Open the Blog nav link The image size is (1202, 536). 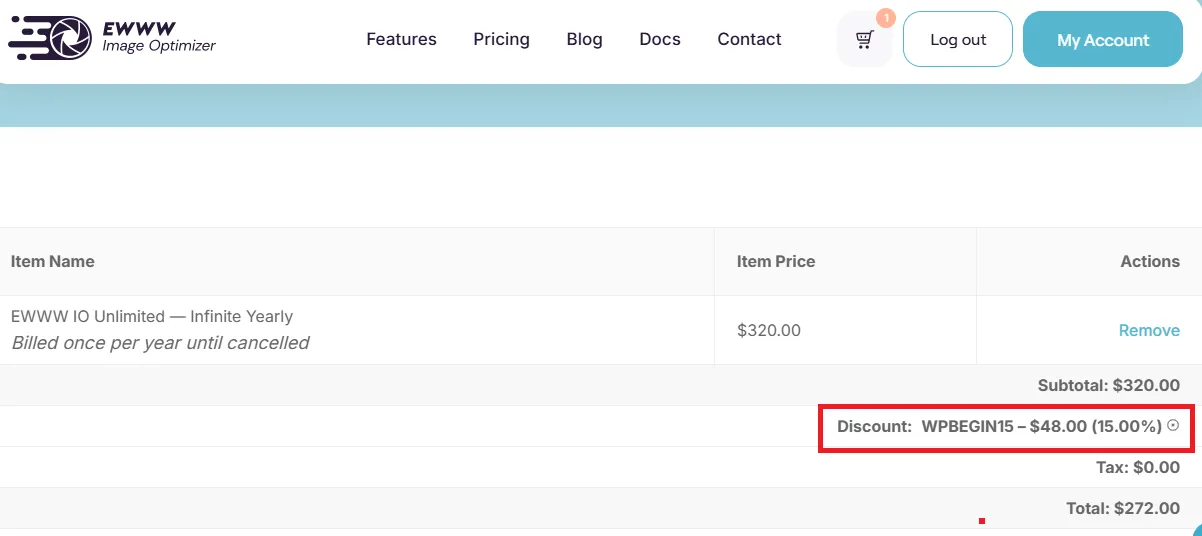(x=584, y=40)
